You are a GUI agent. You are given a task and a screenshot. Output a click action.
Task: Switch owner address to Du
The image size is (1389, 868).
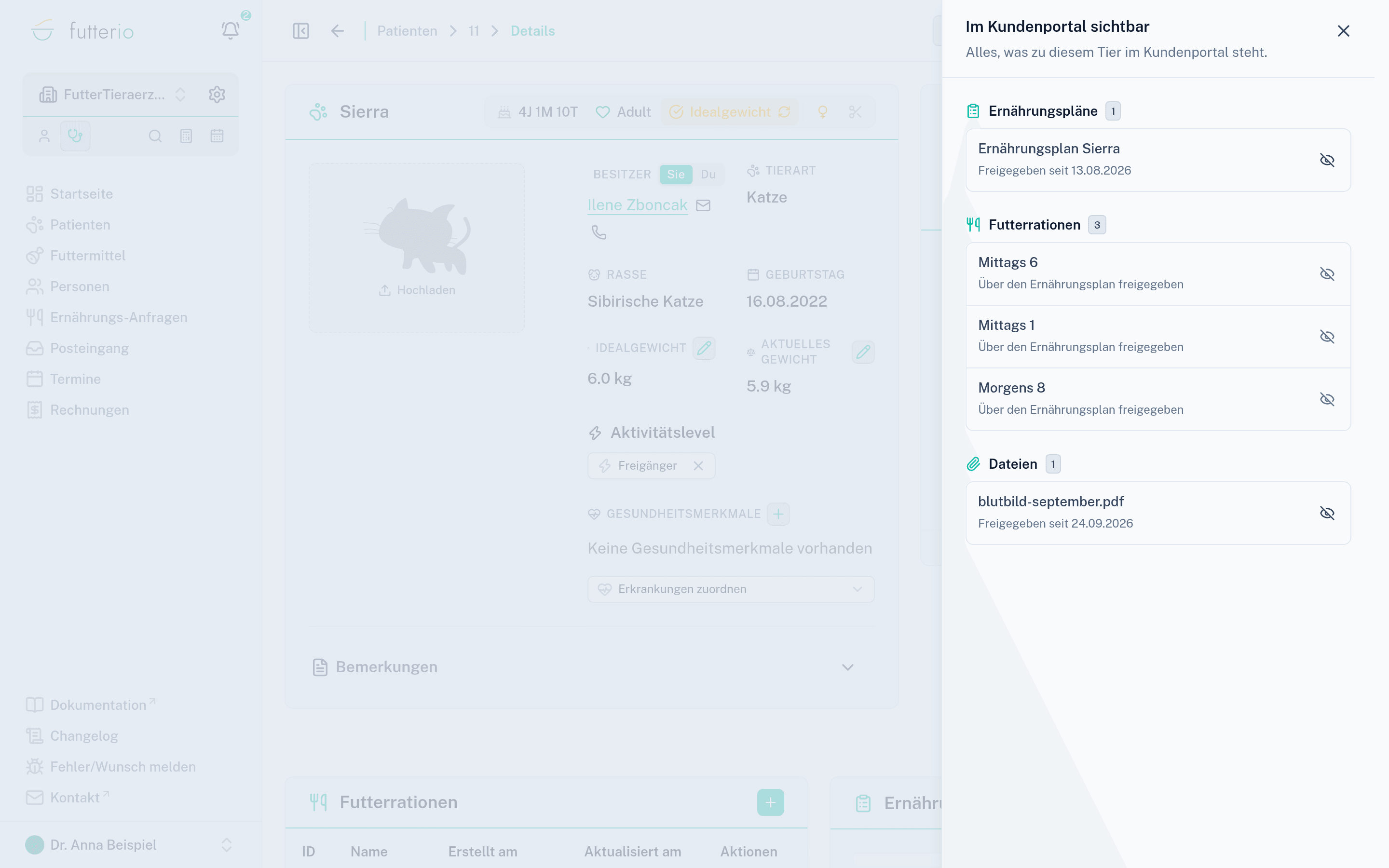[x=708, y=175]
